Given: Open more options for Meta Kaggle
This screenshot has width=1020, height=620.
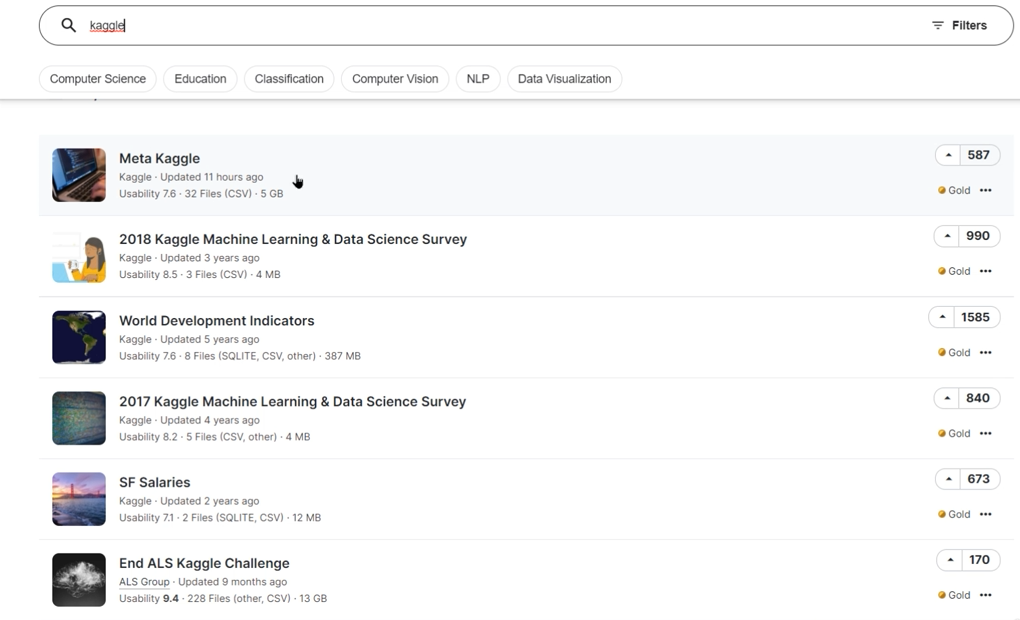Looking at the screenshot, I should (x=985, y=190).
